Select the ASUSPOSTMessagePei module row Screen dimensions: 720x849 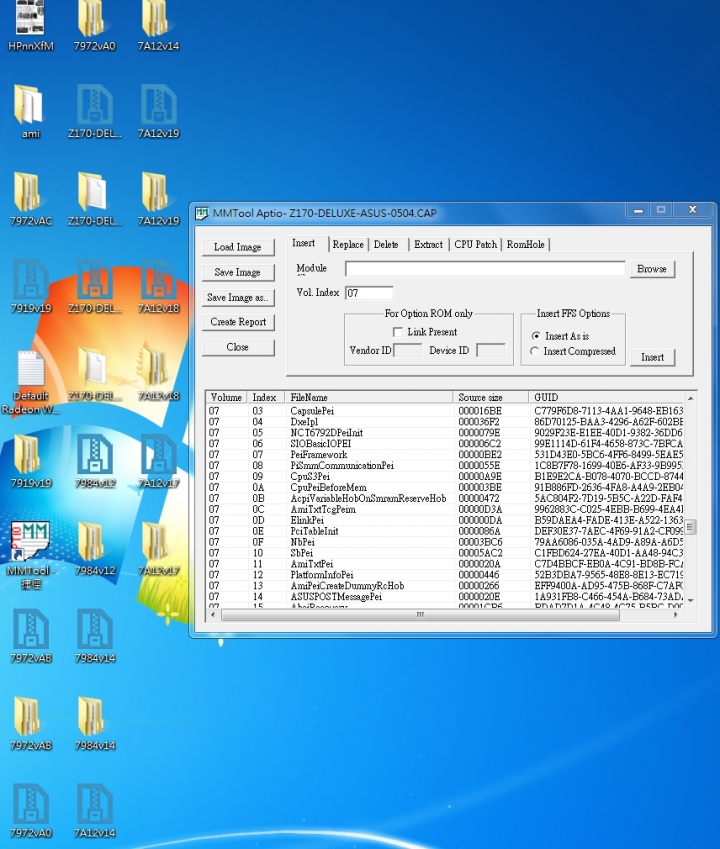tap(445, 597)
